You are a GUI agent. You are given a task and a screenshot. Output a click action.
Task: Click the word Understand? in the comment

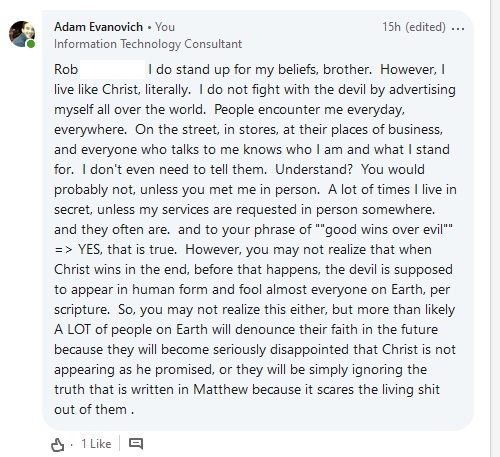pyautogui.click(x=314, y=169)
